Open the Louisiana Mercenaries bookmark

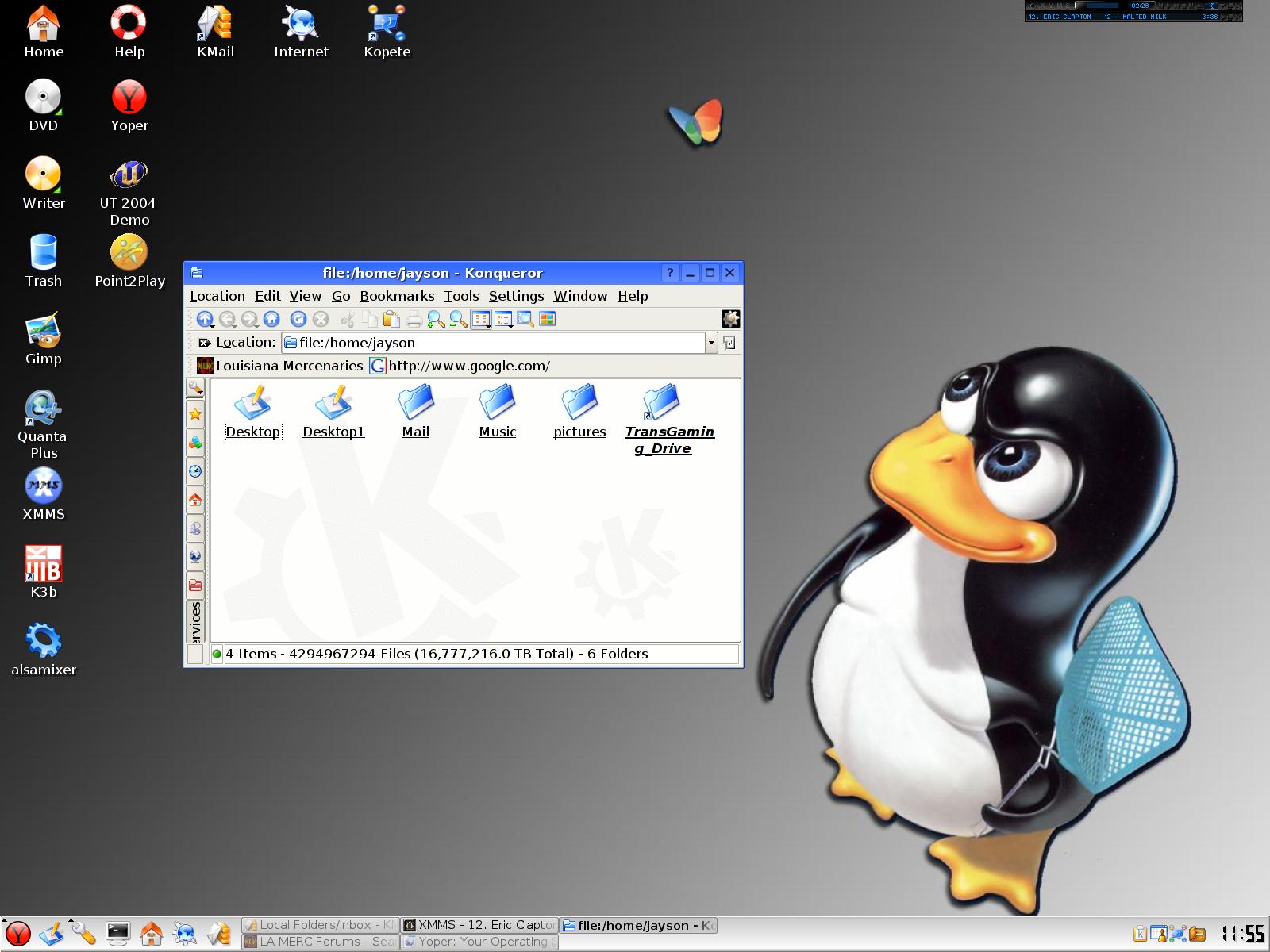point(280,366)
